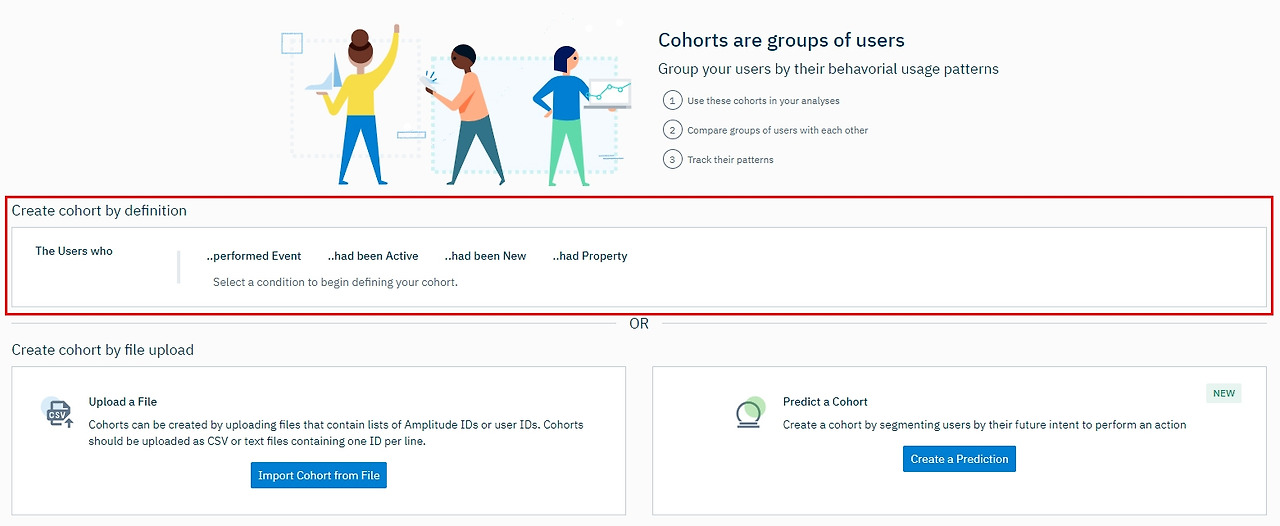Click the numbered circle 2 icon
The width and height of the screenshot is (1280, 526).
(673, 130)
